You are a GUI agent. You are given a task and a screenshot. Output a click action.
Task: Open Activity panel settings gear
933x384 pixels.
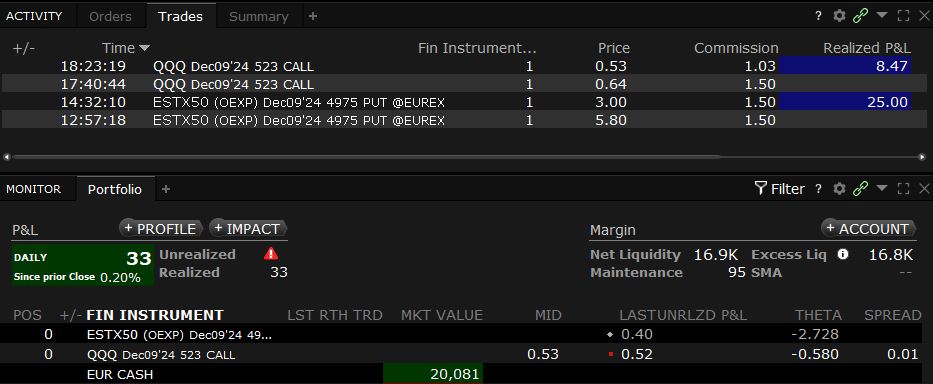(839, 16)
